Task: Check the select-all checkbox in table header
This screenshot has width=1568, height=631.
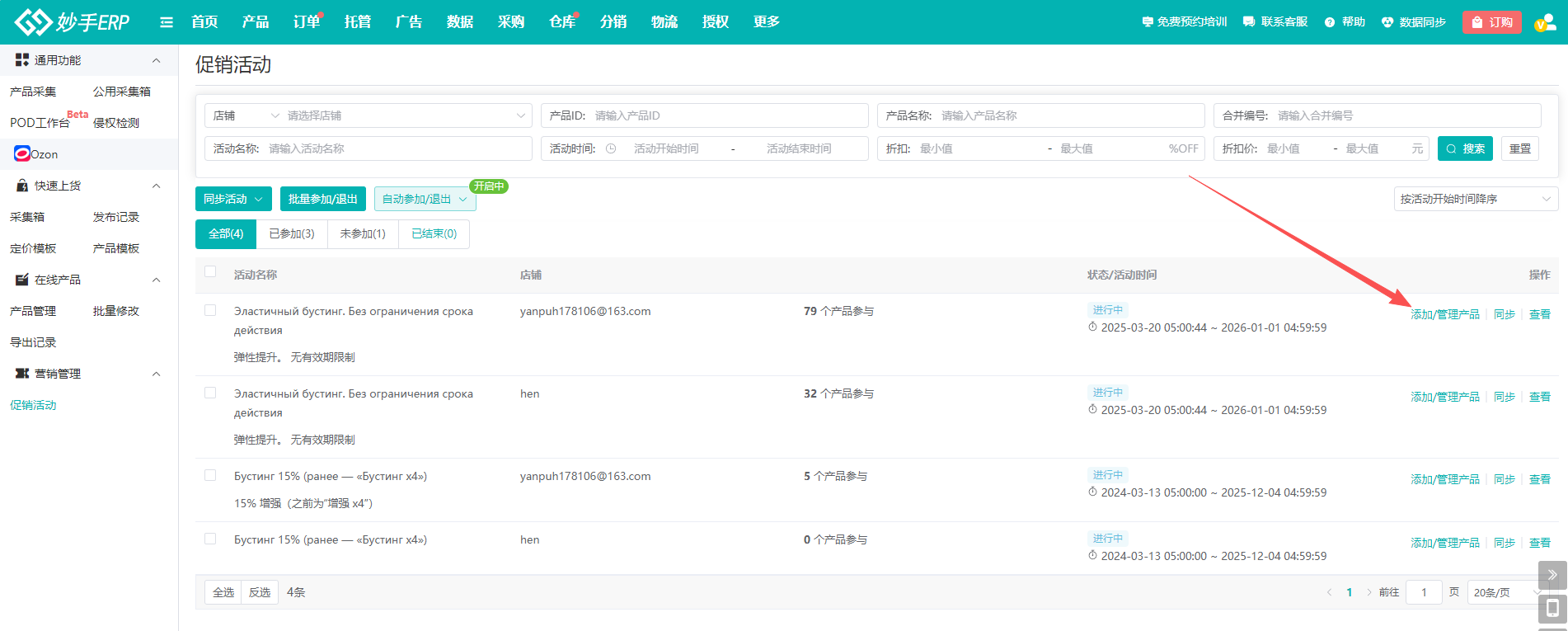Action: (x=210, y=272)
